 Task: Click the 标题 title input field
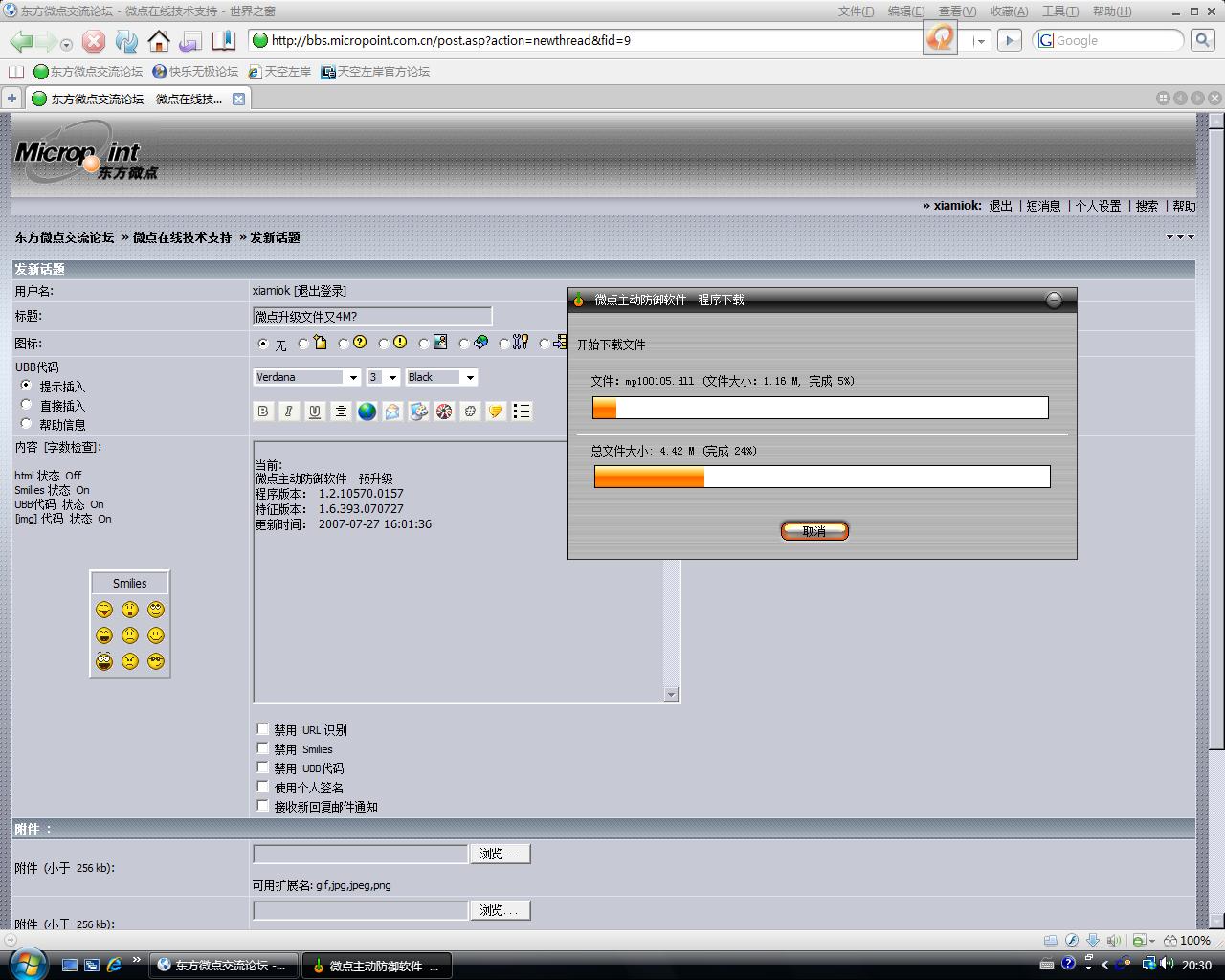pos(372,316)
